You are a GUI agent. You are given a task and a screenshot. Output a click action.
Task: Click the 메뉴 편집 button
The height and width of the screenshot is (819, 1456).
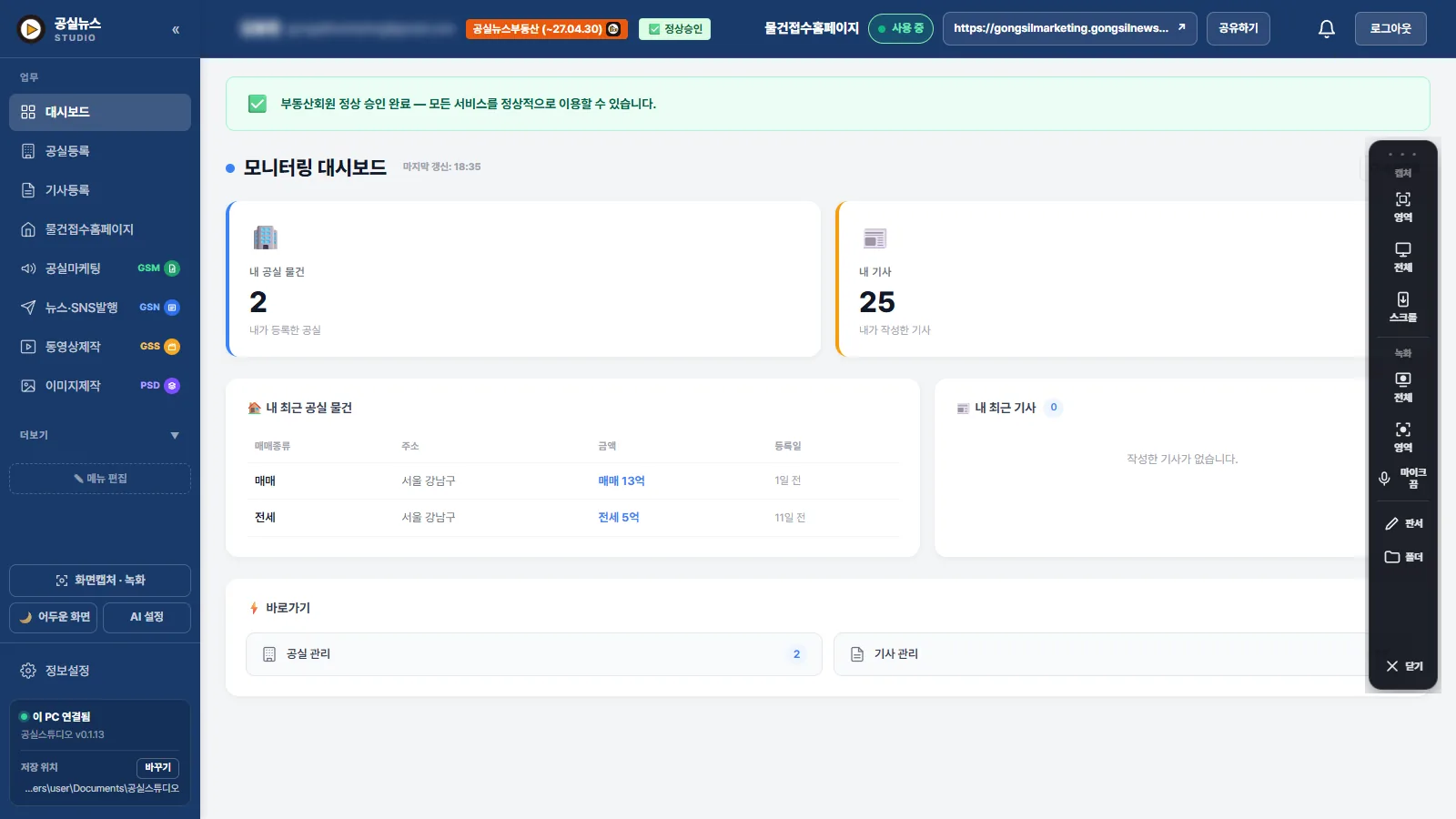(100, 479)
